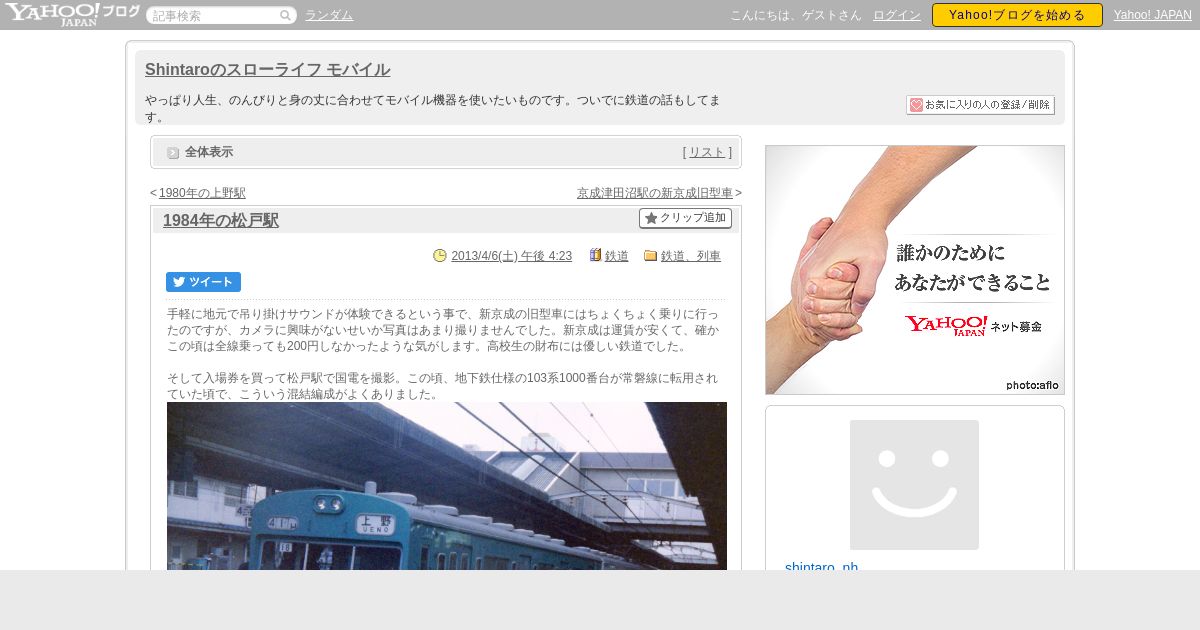Click the book icon next to 鉄道

click(x=596, y=256)
